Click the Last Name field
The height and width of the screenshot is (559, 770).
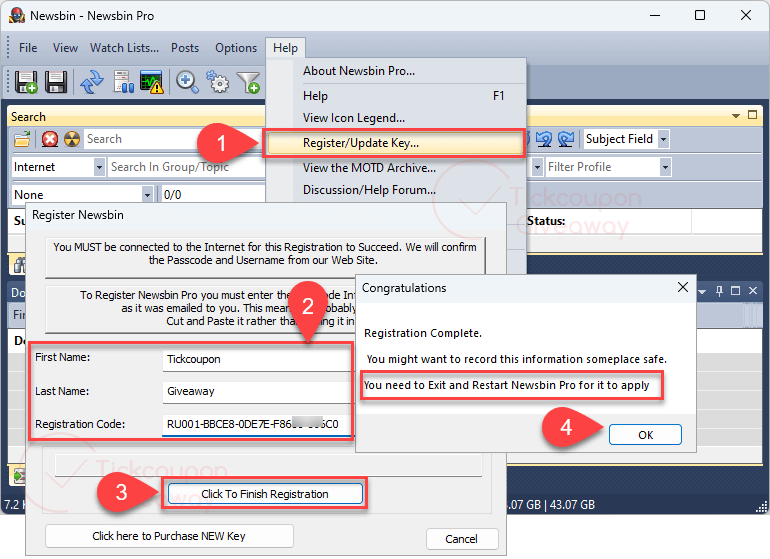[256, 391]
